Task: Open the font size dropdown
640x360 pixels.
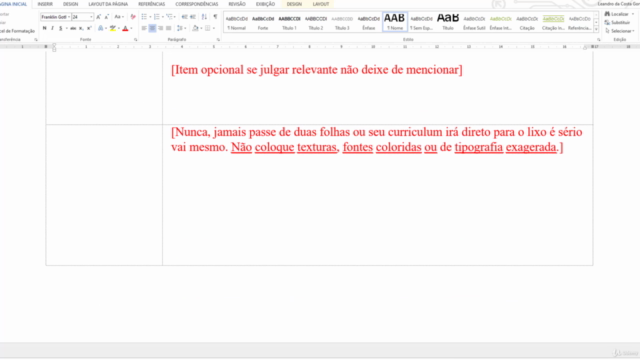Action: (91, 17)
